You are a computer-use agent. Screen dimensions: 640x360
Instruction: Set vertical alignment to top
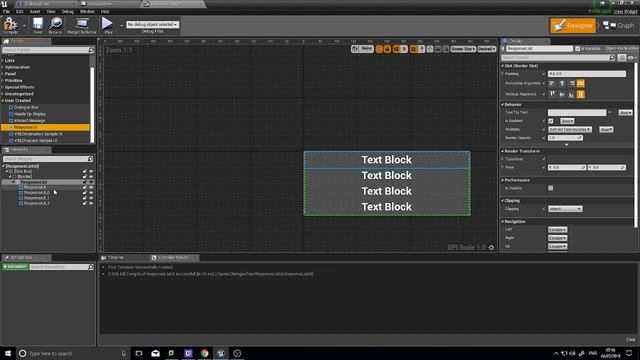(x=552, y=94)
